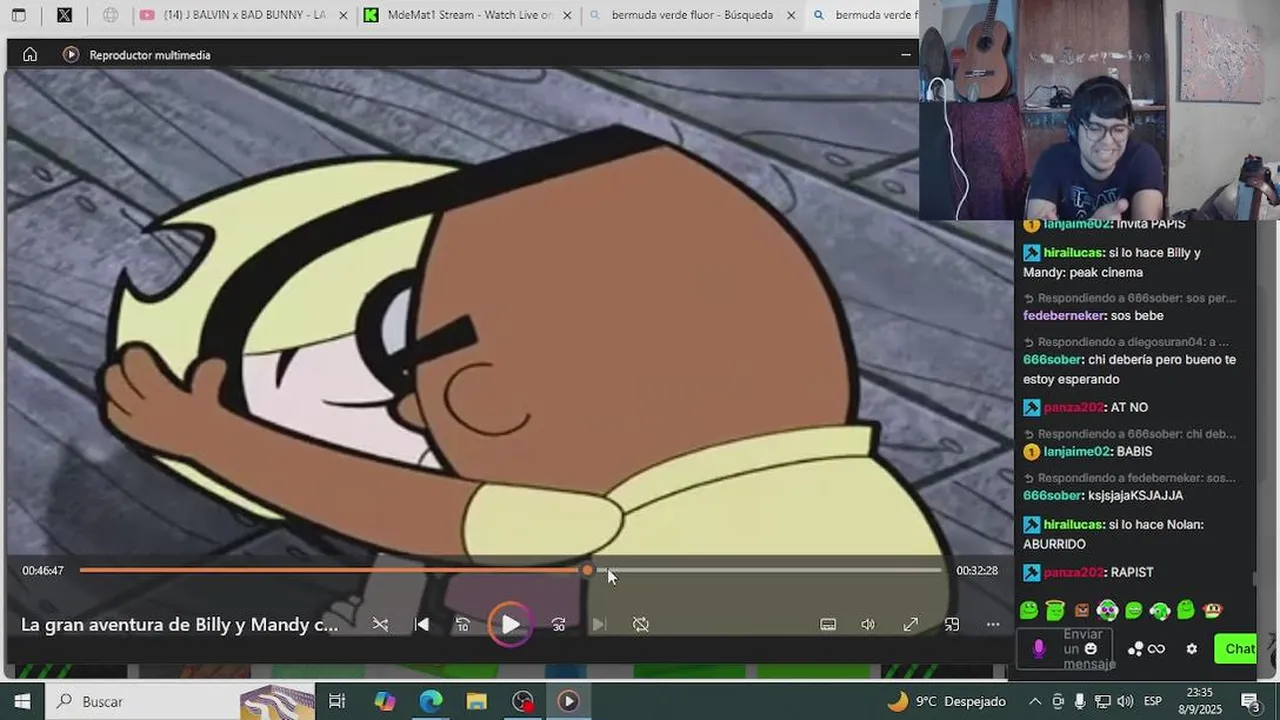Click the first green blob emote
This screenshot has width=1280, height=720.
click(1029, 610)
